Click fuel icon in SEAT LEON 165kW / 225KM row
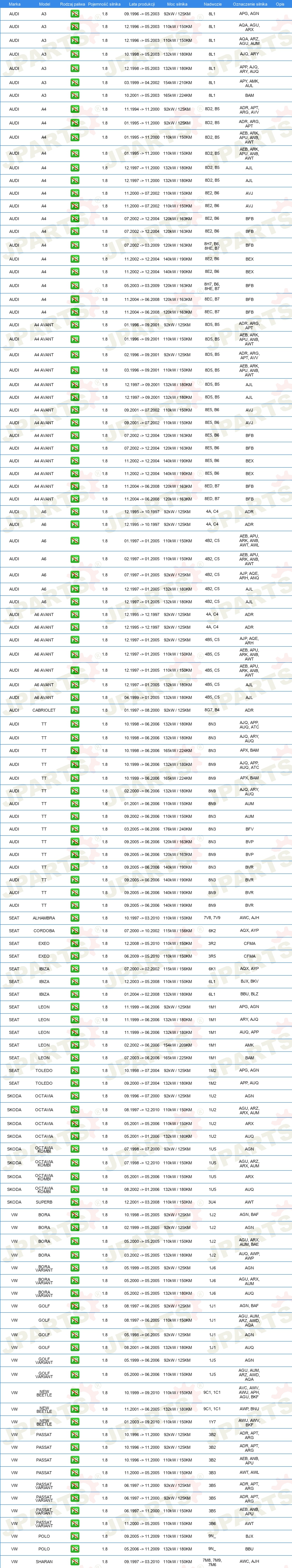 coord(74,1058)
